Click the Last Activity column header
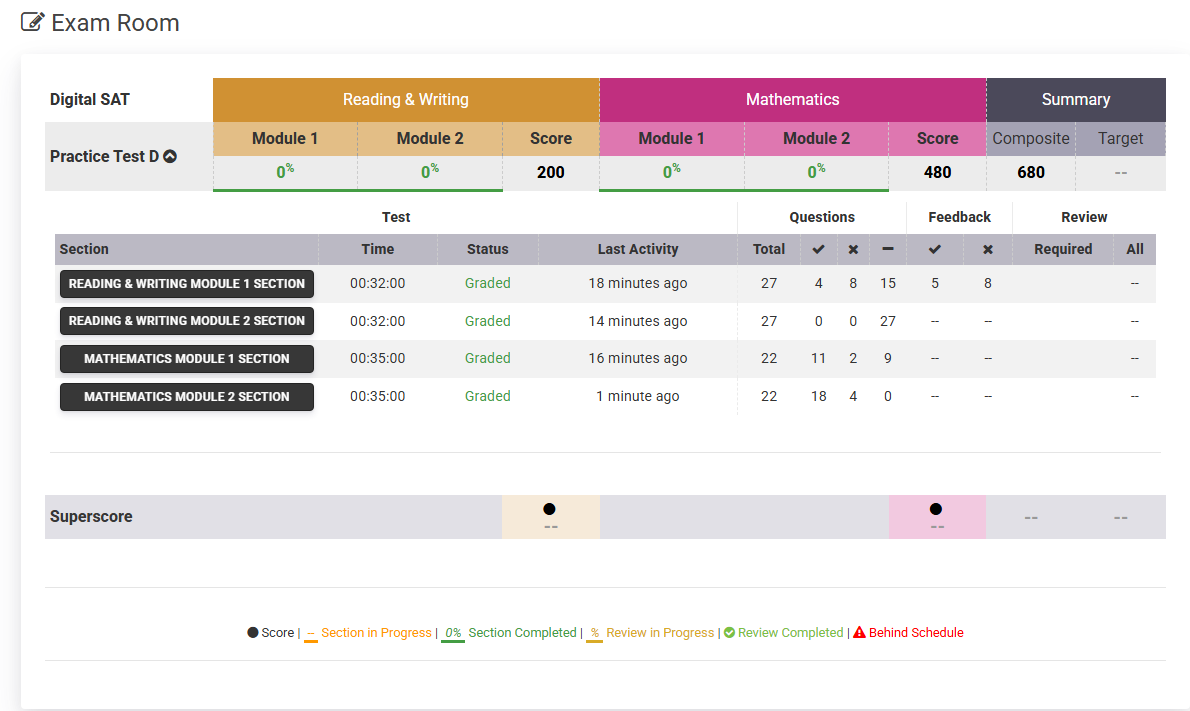The image size is (1190, 711). (x=638, y=249)
